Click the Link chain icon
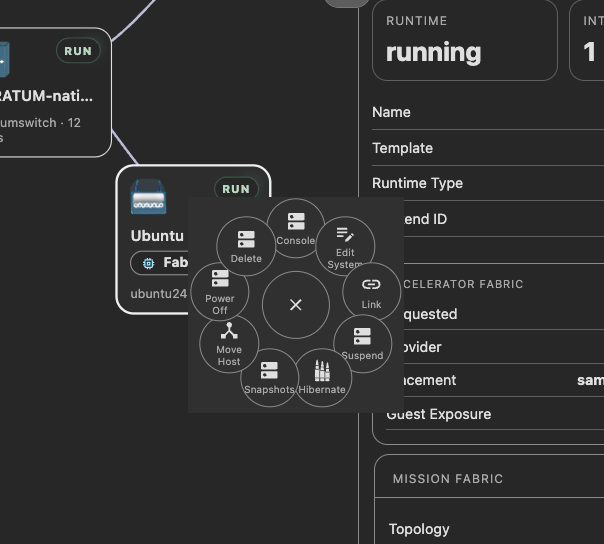 pyautogui.click(x=371, y=284)
